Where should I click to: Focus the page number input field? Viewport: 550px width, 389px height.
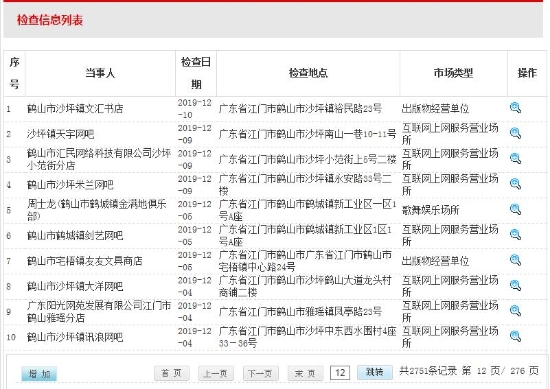click(x=340, y=373)
